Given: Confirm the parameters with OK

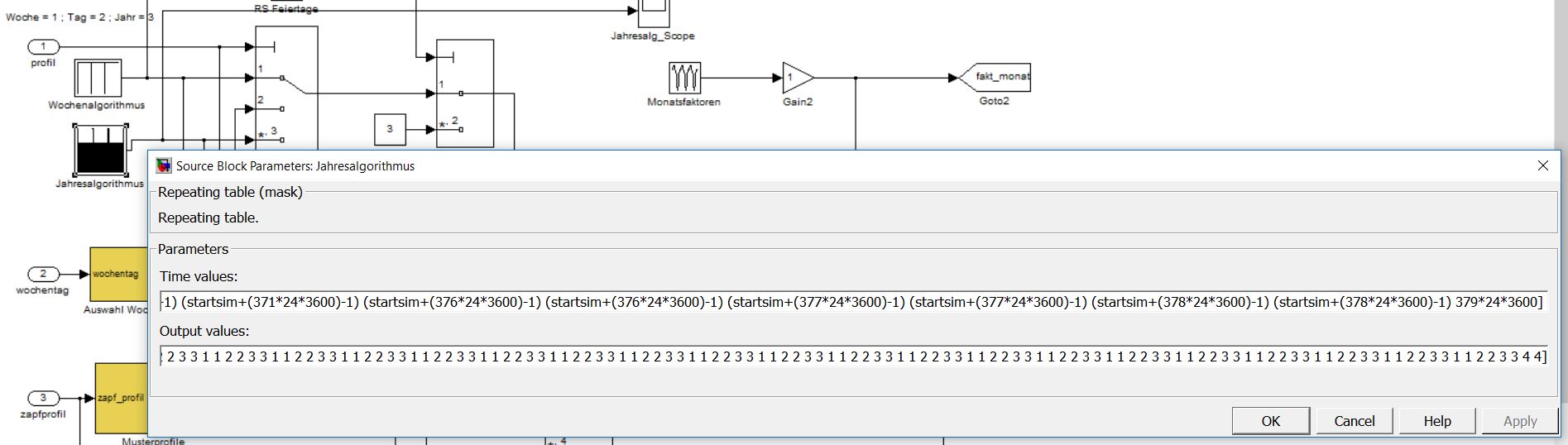Looking at the screenshot, I should (1270, 421).
